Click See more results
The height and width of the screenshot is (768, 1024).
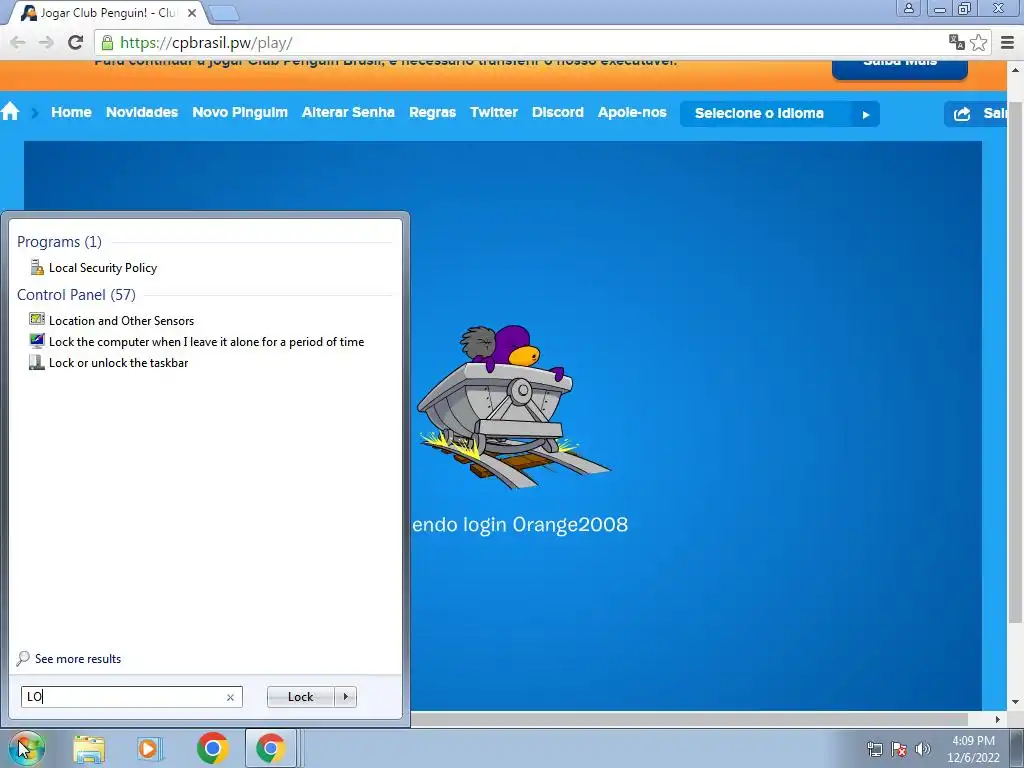coord(69,659)
